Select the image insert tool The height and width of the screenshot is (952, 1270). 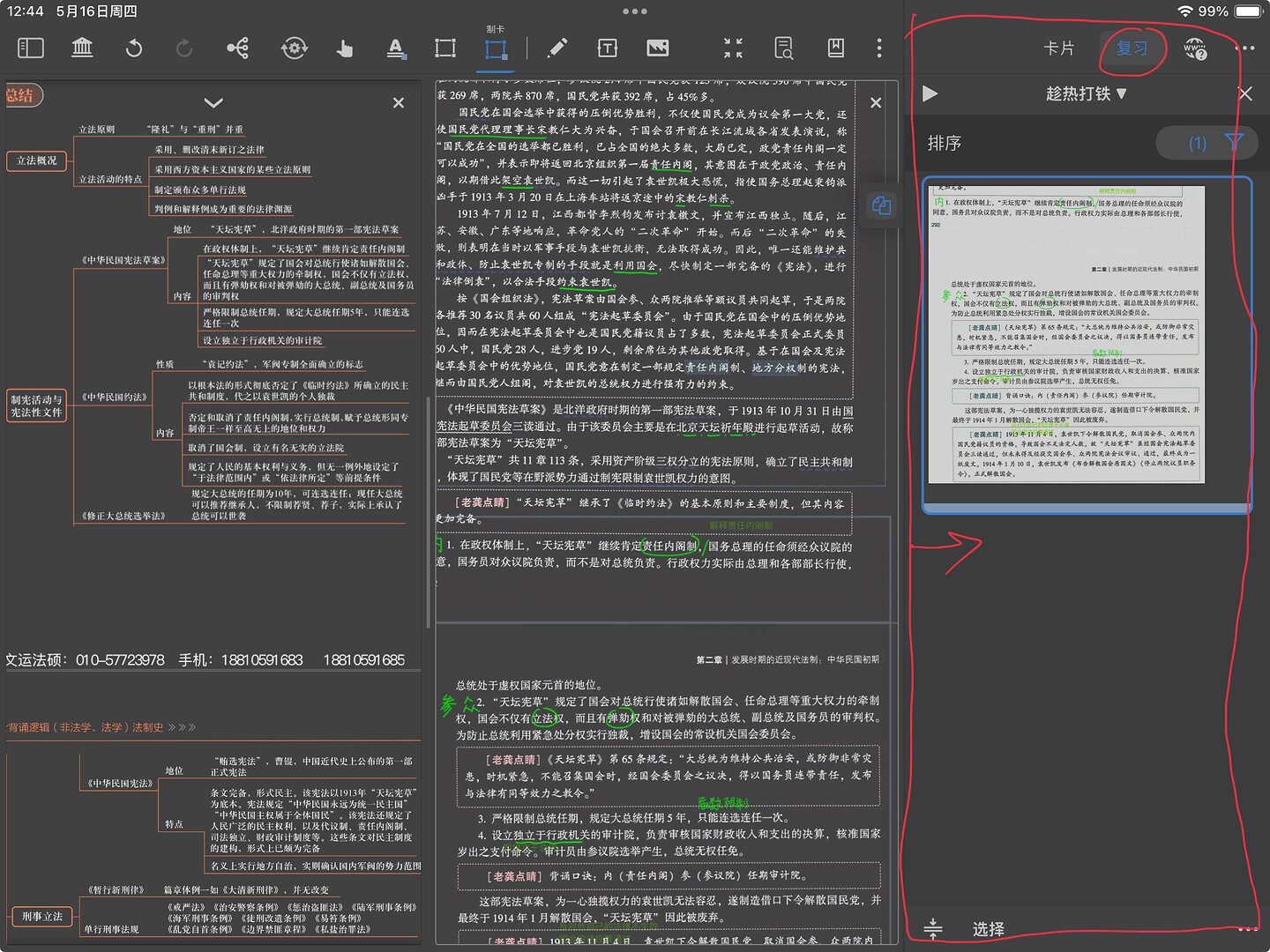(658, 48)
